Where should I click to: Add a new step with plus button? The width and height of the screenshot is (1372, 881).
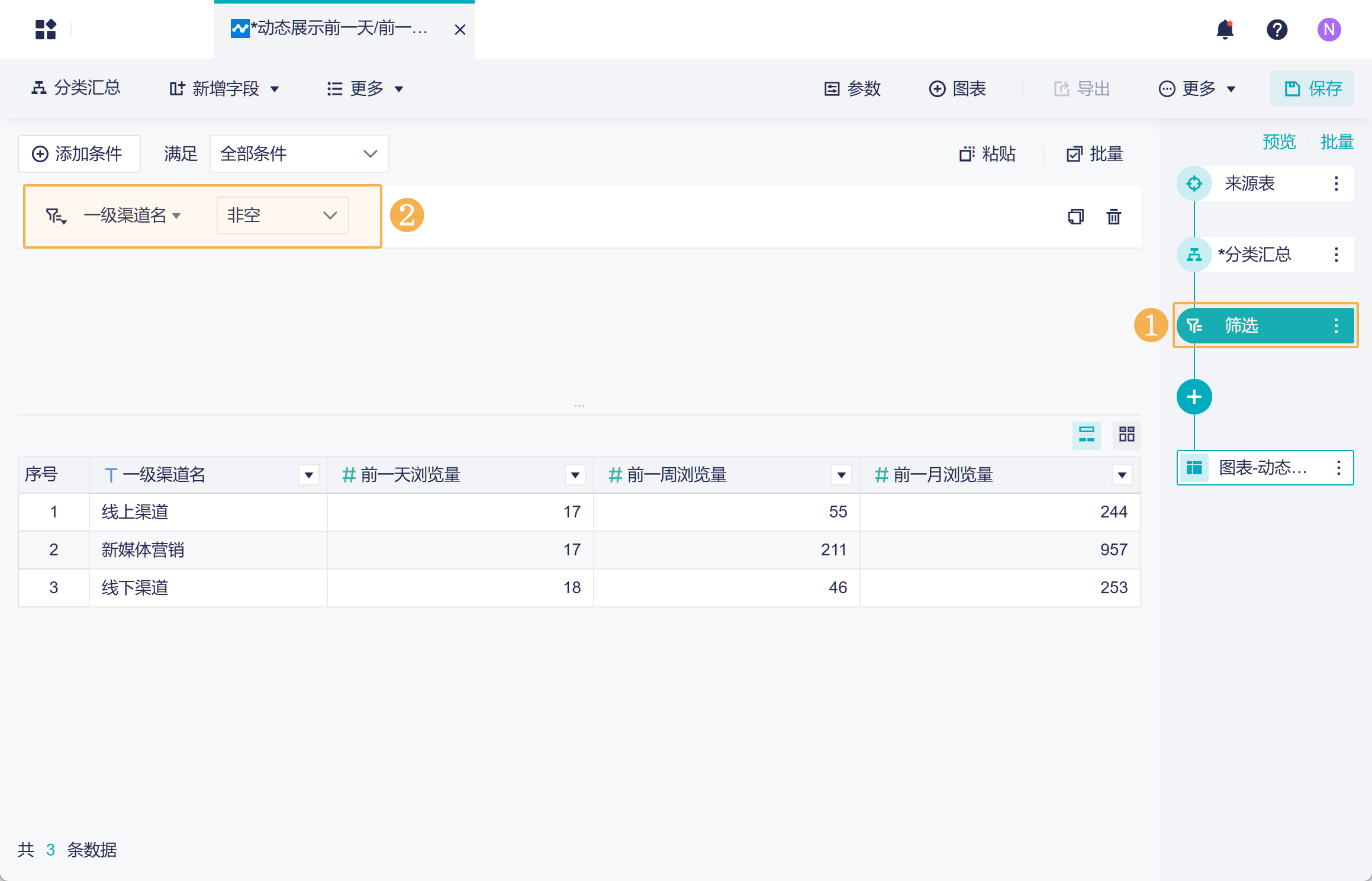pyautogui.click(x=1194, y=397)
